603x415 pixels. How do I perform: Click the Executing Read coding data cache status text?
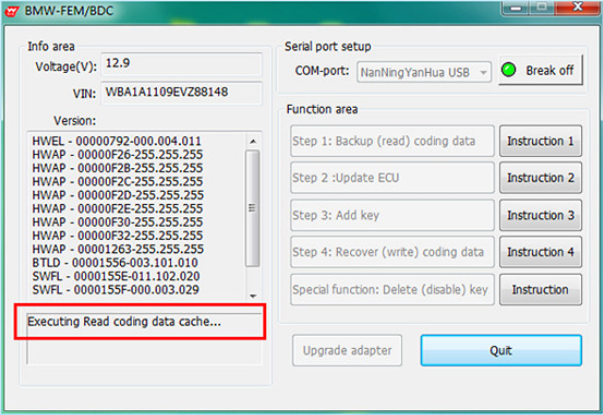[124, 322]
